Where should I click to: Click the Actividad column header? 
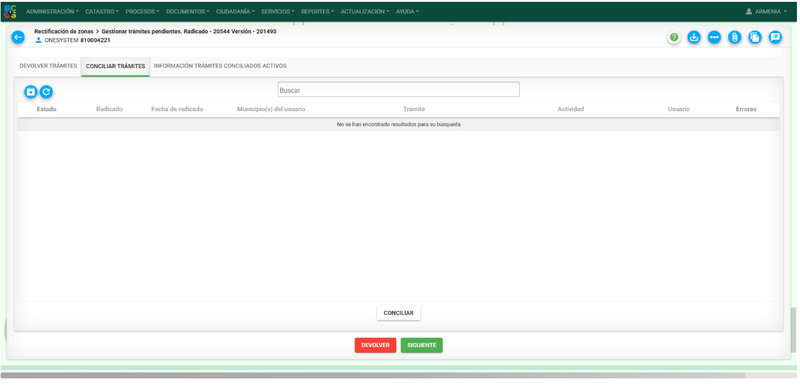(x=570, y=109)
